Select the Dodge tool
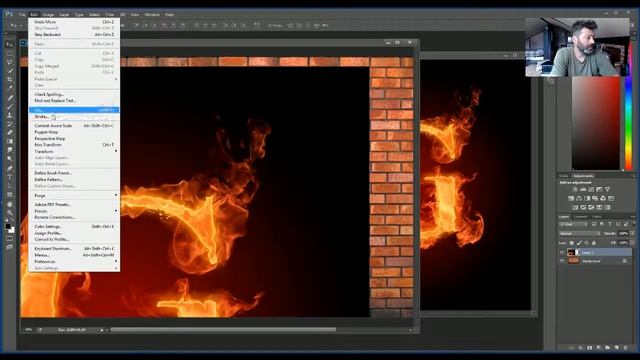This screenshot has height=360, width=640. pos(9,159)
